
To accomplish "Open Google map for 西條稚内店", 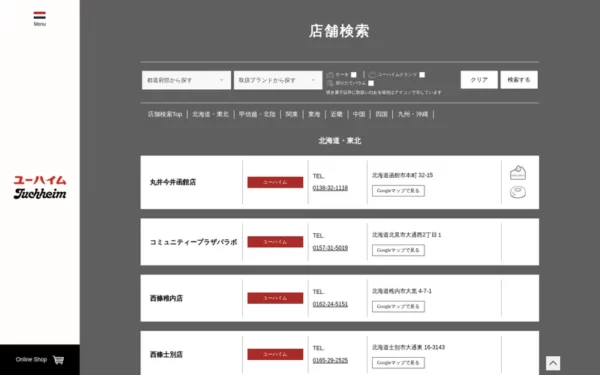I will (x=398, y=307).
